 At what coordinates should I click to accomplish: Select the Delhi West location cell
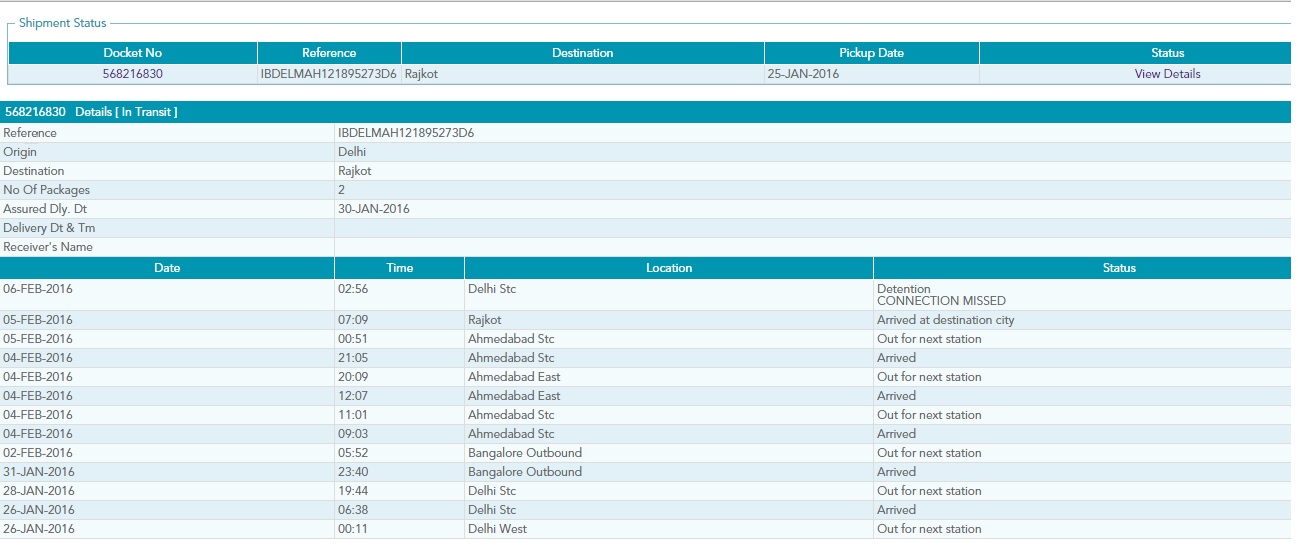pos(497,529)
